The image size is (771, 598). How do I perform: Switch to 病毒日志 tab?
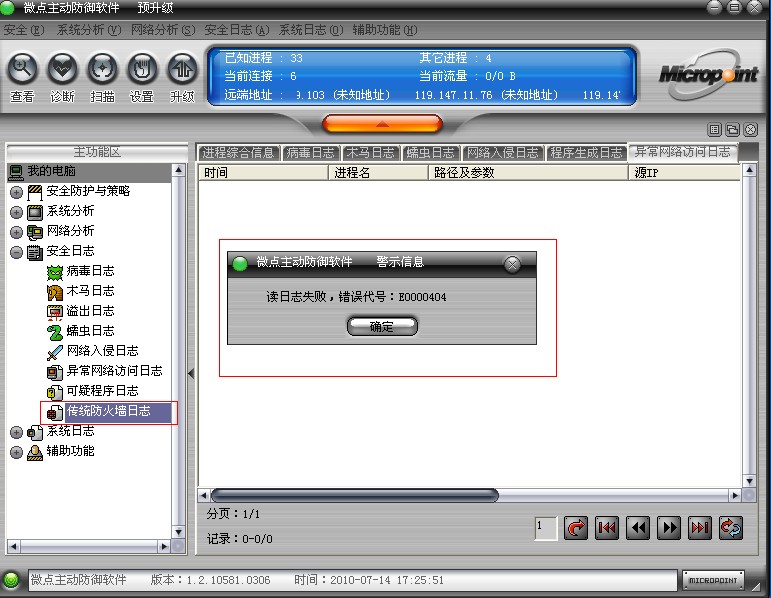pyautogui.click(x=311, y=153)
